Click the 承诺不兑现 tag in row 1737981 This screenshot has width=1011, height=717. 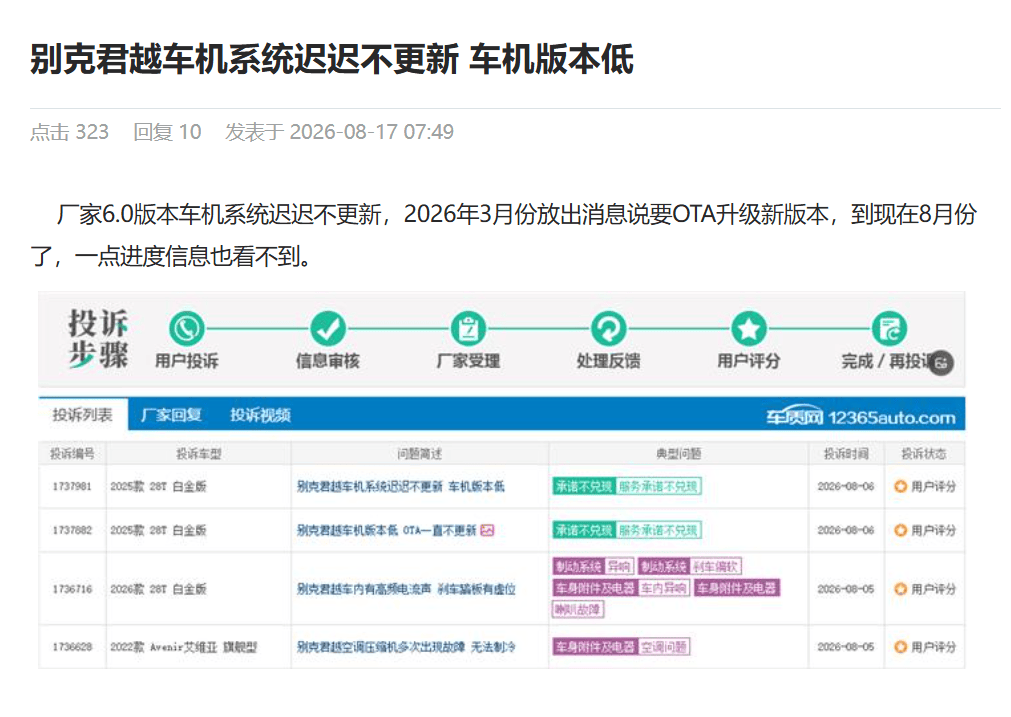(x=584, y=486)
